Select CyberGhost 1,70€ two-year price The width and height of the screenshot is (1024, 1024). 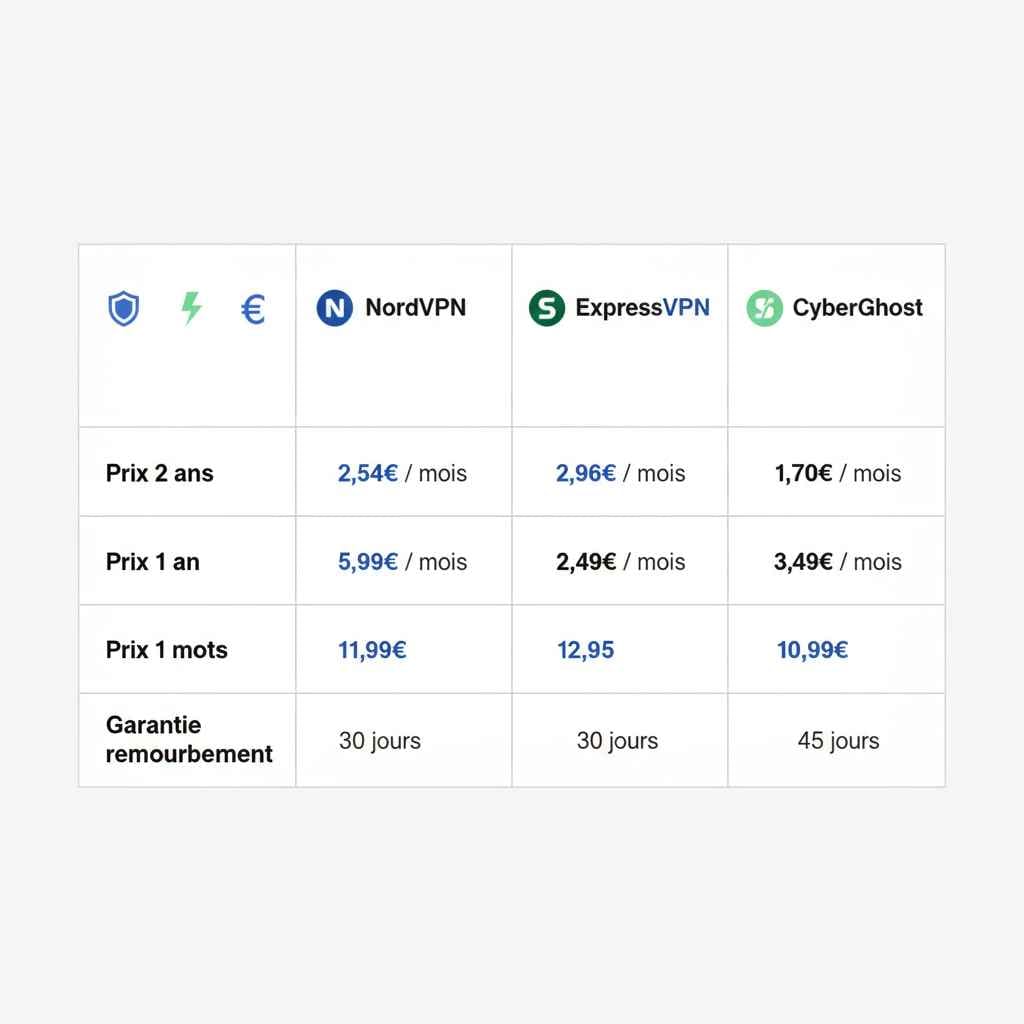coord(803,473)
